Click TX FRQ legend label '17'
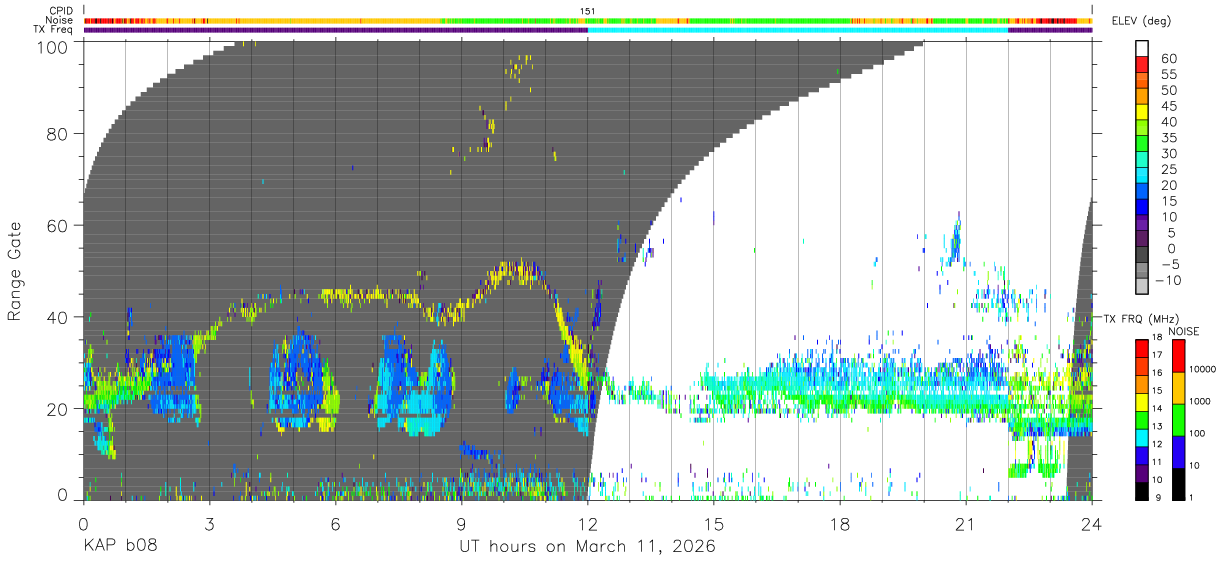 tap(1157, 355)
